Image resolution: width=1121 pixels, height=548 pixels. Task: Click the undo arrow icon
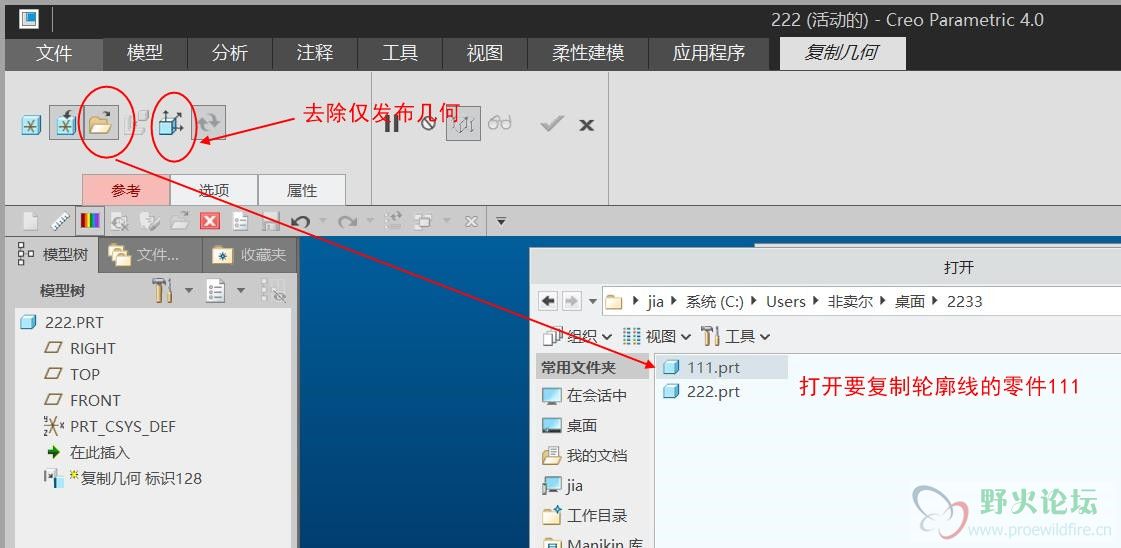(301, 222)
